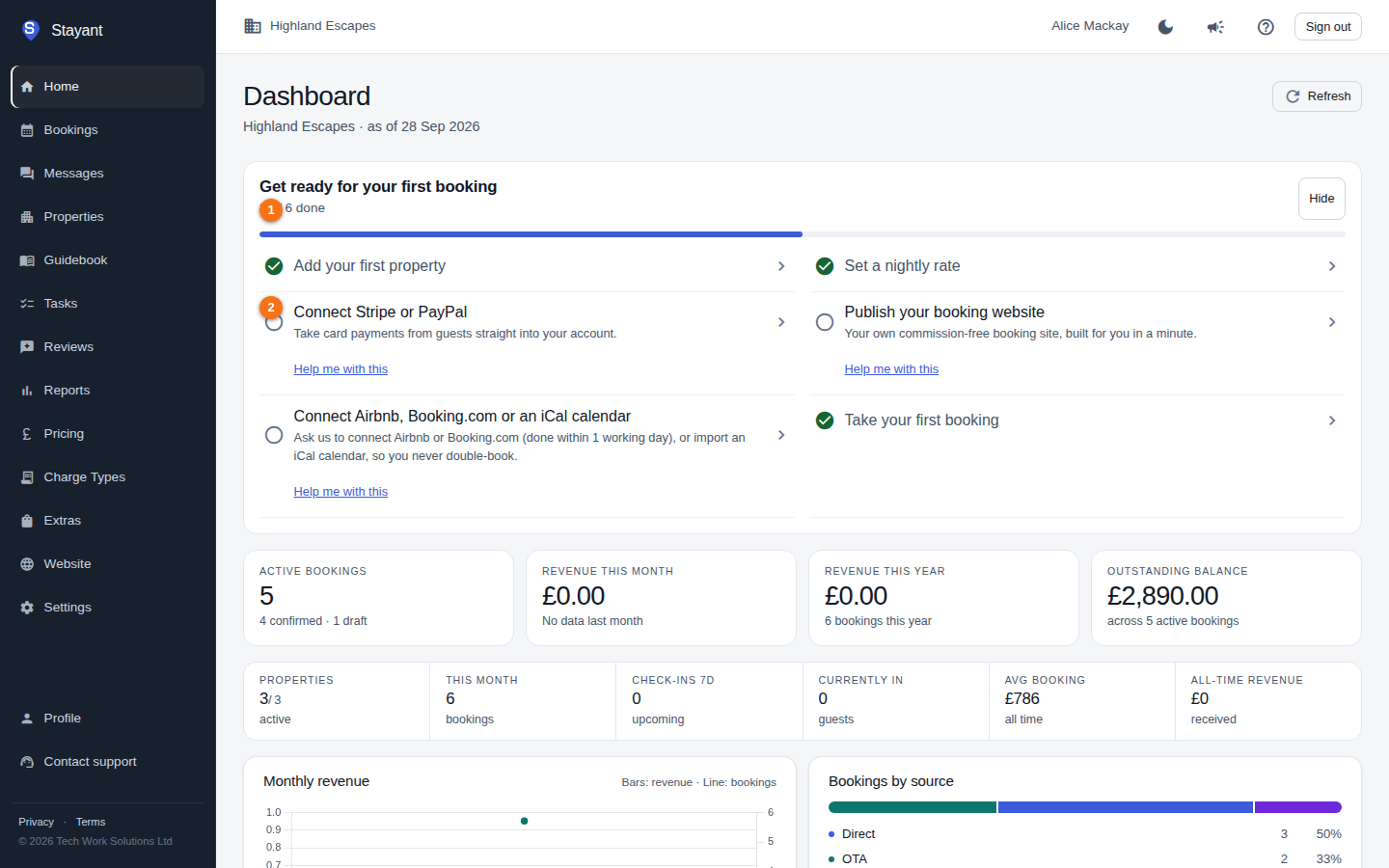The height and width of the screenshot is (868, 1389).
Task: Click the Stayant logo icon
Action: coord(30,30)
